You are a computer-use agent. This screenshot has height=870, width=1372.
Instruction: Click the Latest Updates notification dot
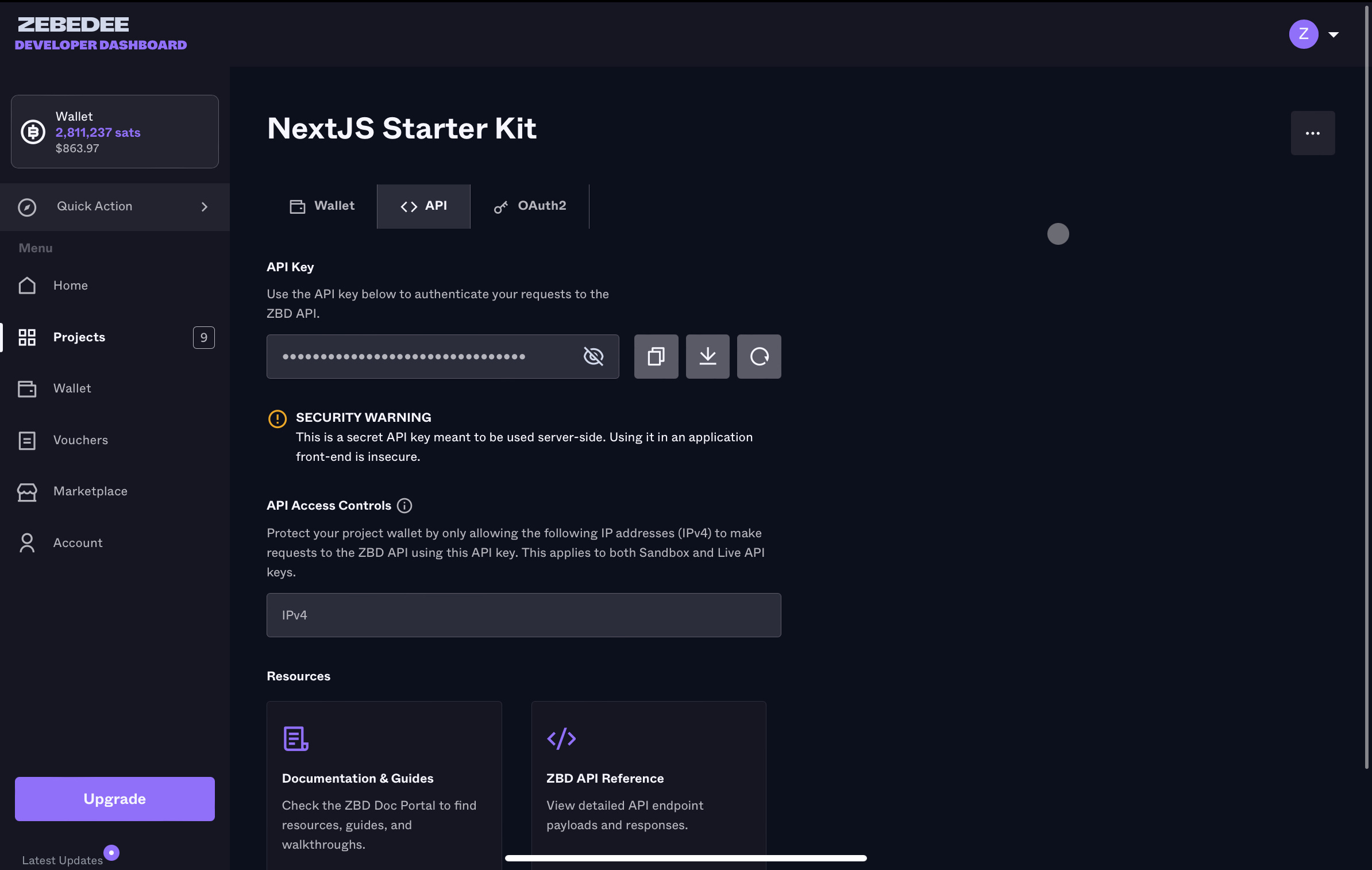pos(111,853)
